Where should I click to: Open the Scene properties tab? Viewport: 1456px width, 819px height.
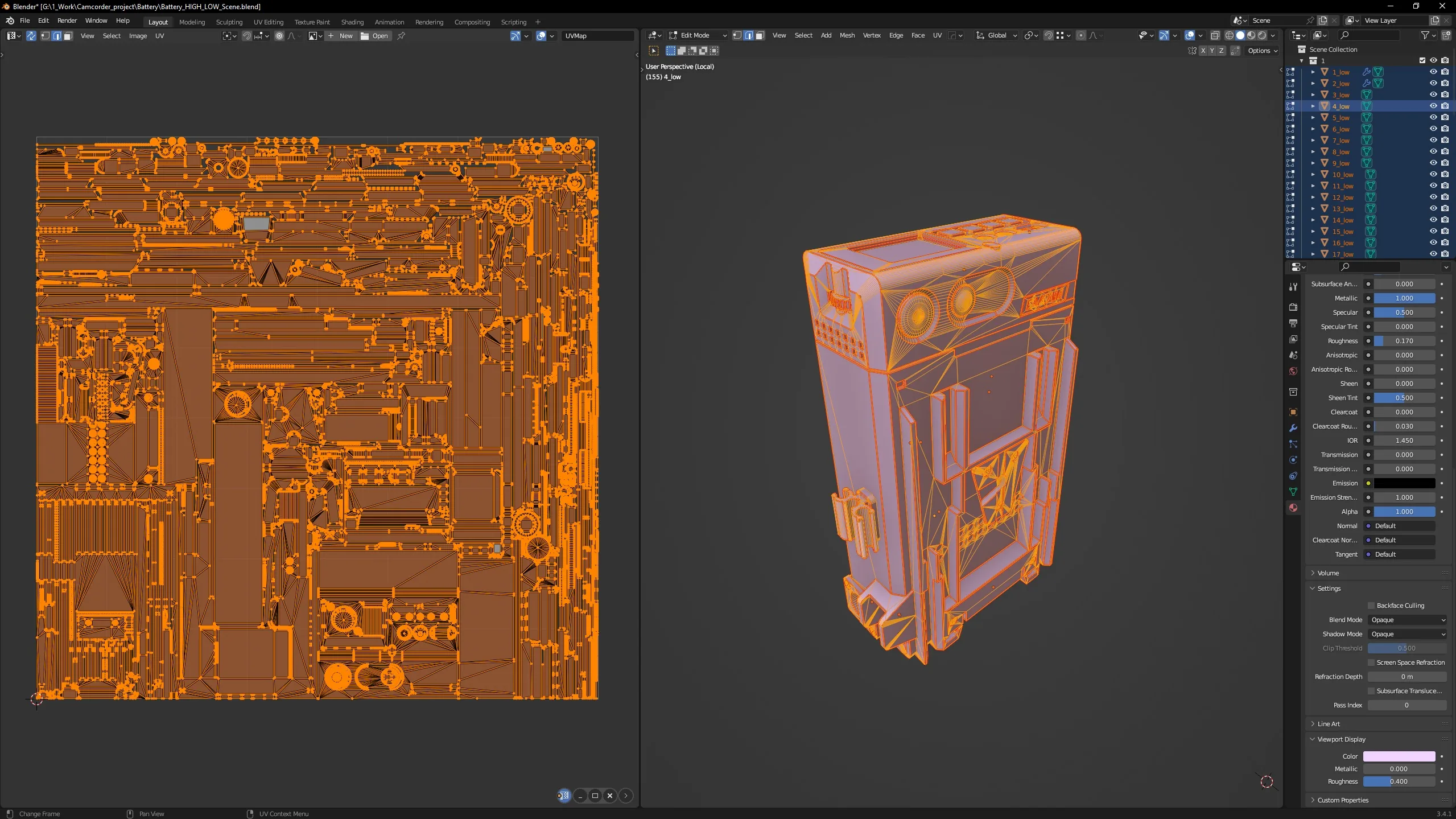coord(1293,355)
